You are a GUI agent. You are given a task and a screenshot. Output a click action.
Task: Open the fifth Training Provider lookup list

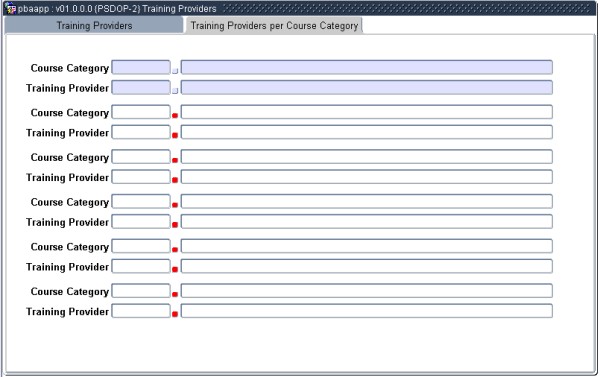(x=175, y=269)
